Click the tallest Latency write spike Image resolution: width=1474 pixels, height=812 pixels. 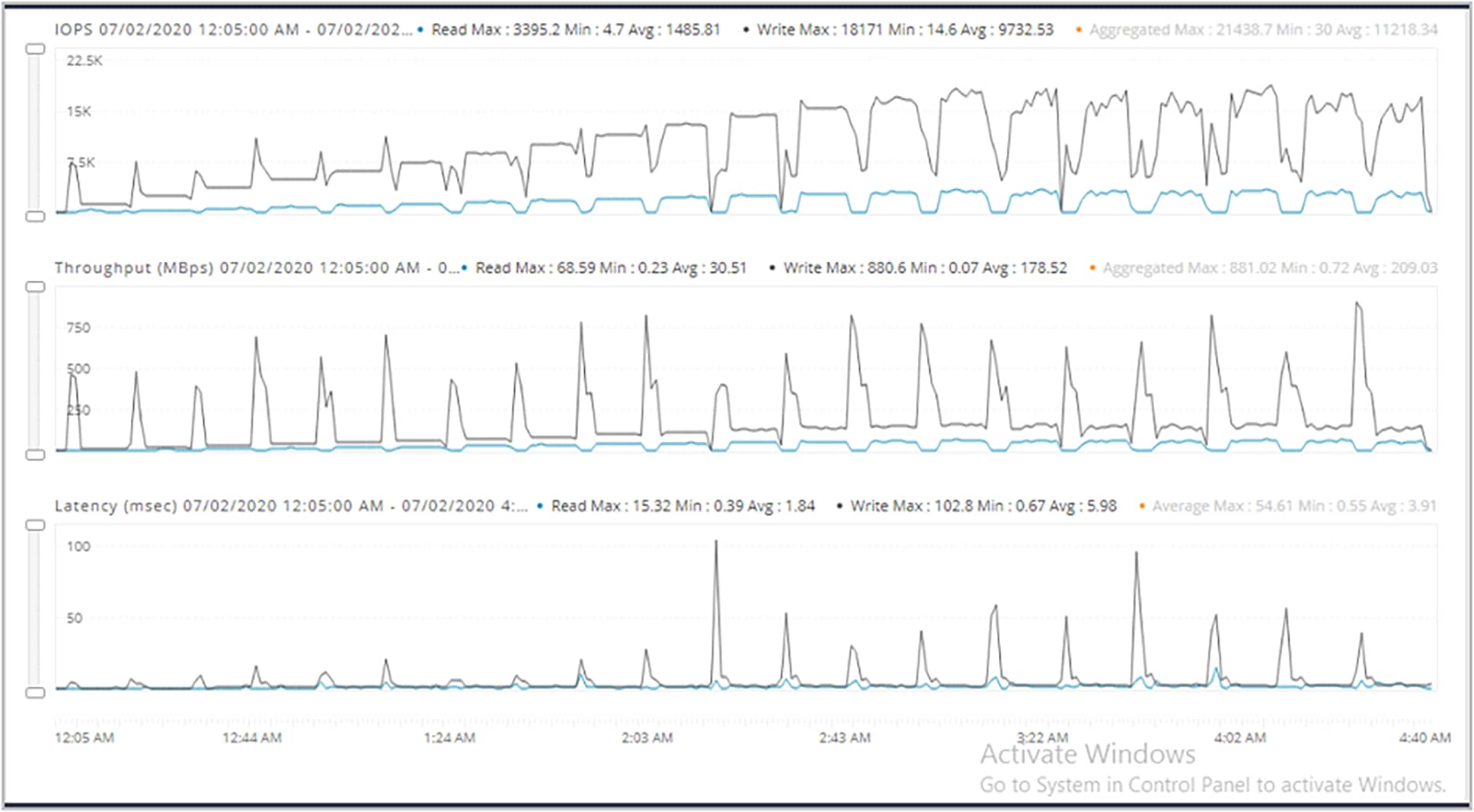pos(716,542)
